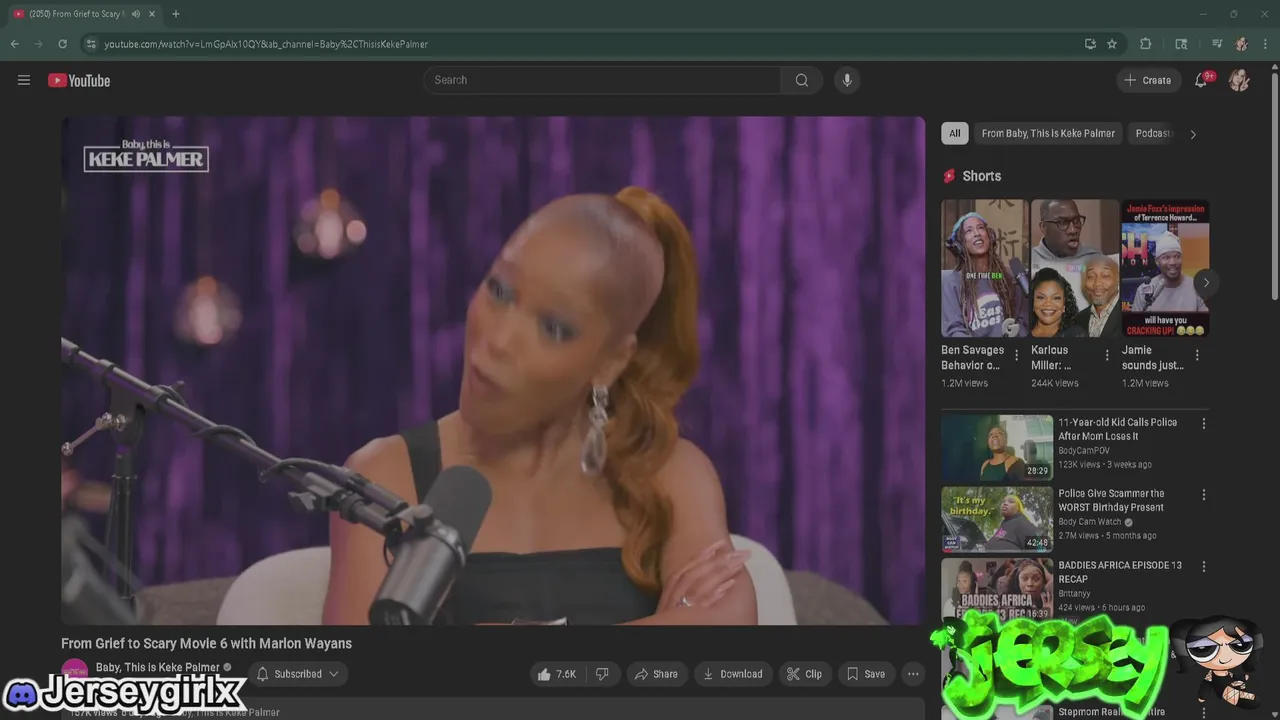The image size is (1280, 720).
Task: Click the search magnifier button
Action: click(802, 80)
